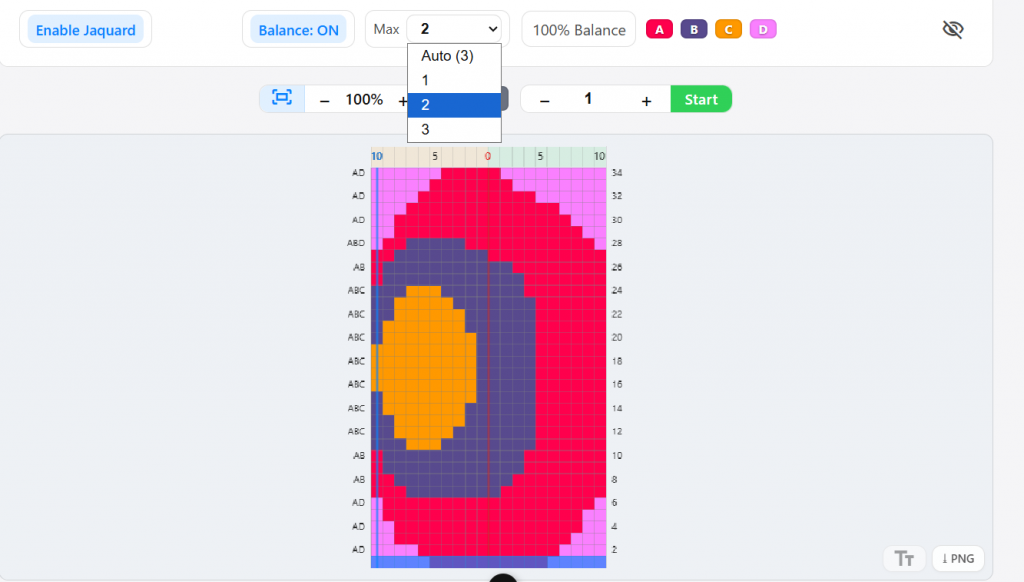Select Auto (3) from the Max list
Screen dimensions: 1024x582
click(x=447, y=56)
